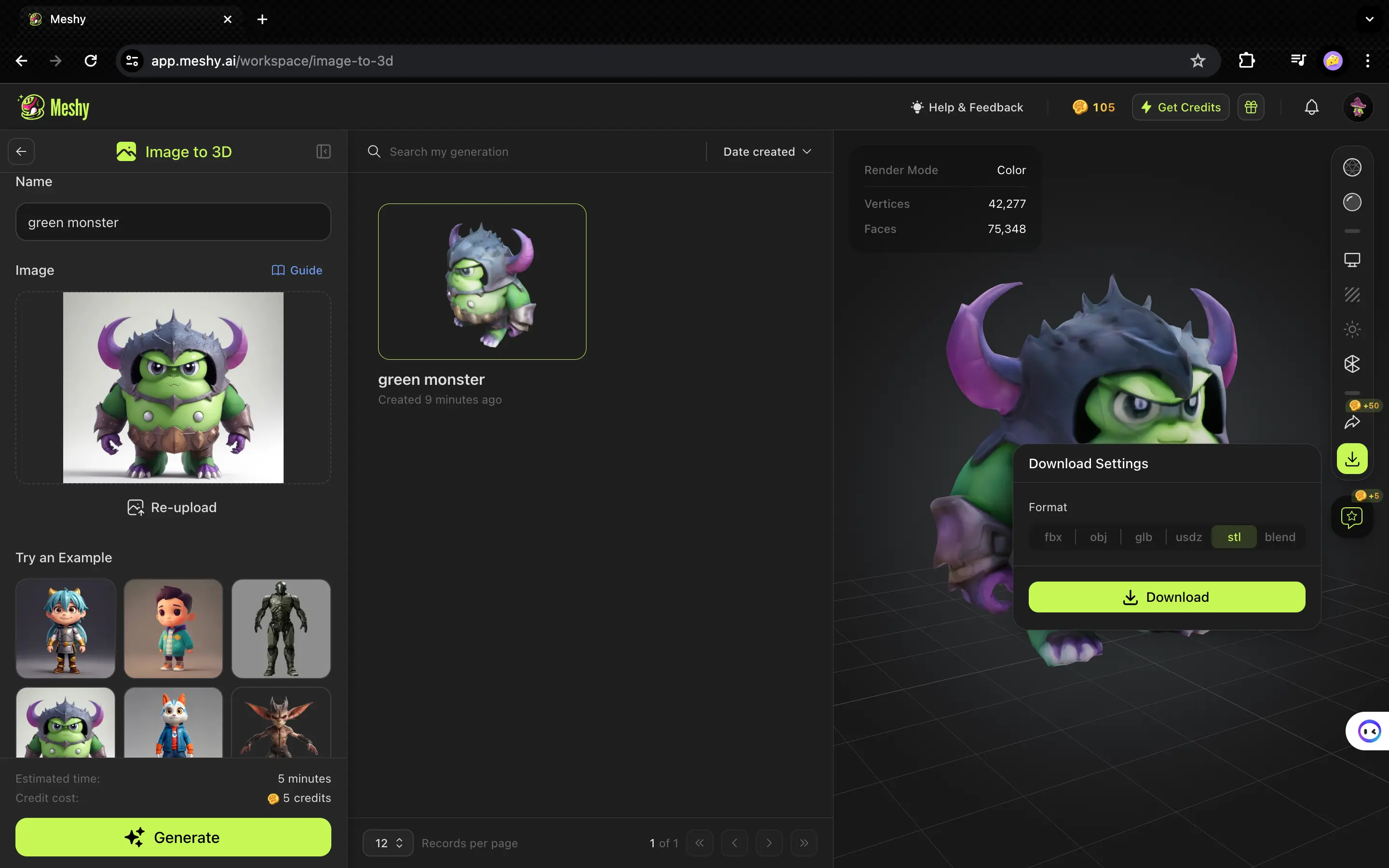Screen dimensions: 1389x868
Task: Select the stl format option
Action: (x=1233, y=536)
